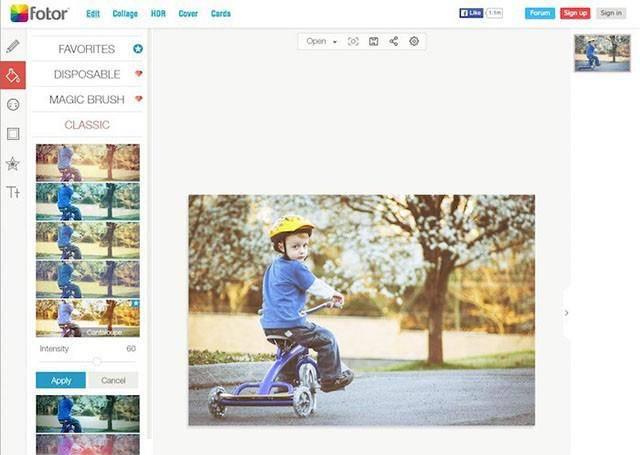
Task: Open the settings gear in top toolbar
Action: pyautogui.click(x=414, y=41)
